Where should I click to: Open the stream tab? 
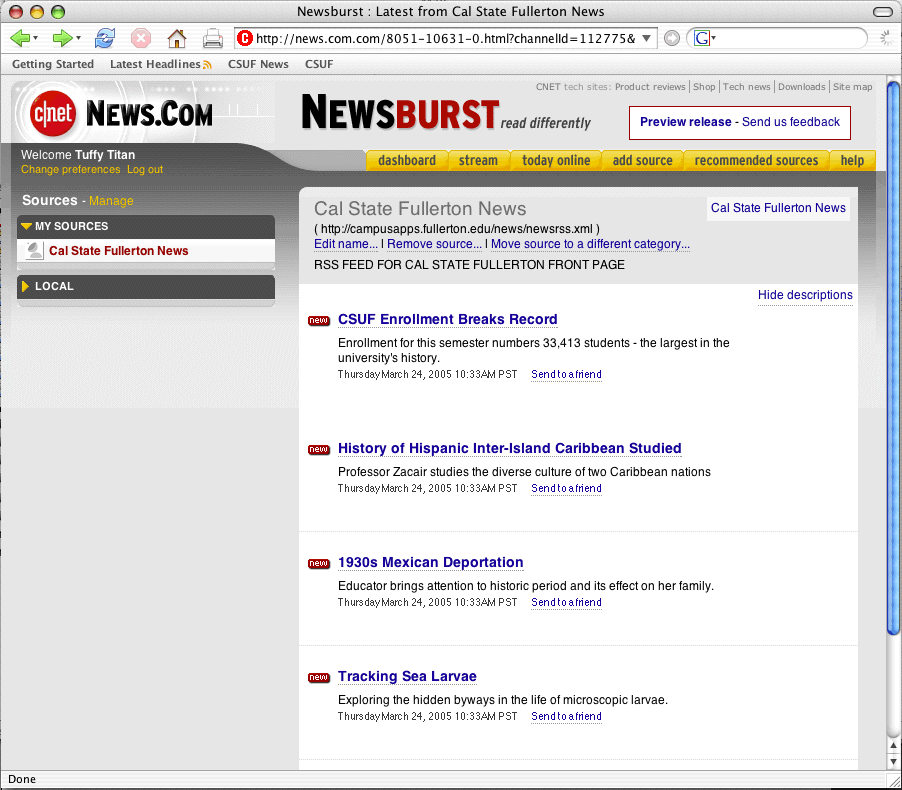(478, 161)
